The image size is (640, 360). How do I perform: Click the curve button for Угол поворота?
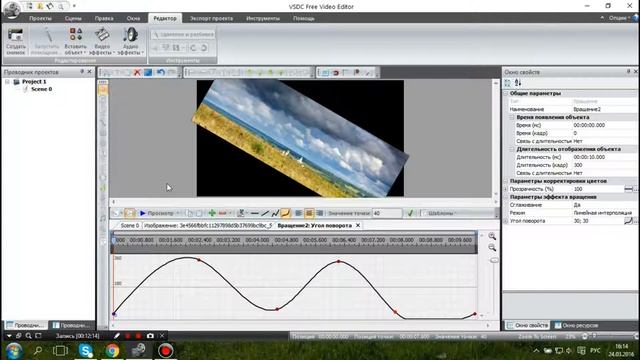(628, 221)
